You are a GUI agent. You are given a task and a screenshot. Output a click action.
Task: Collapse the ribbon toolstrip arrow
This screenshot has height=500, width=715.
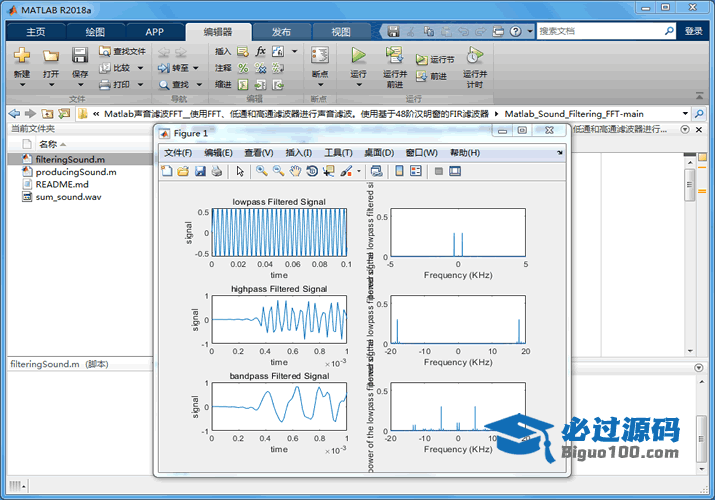699,96
